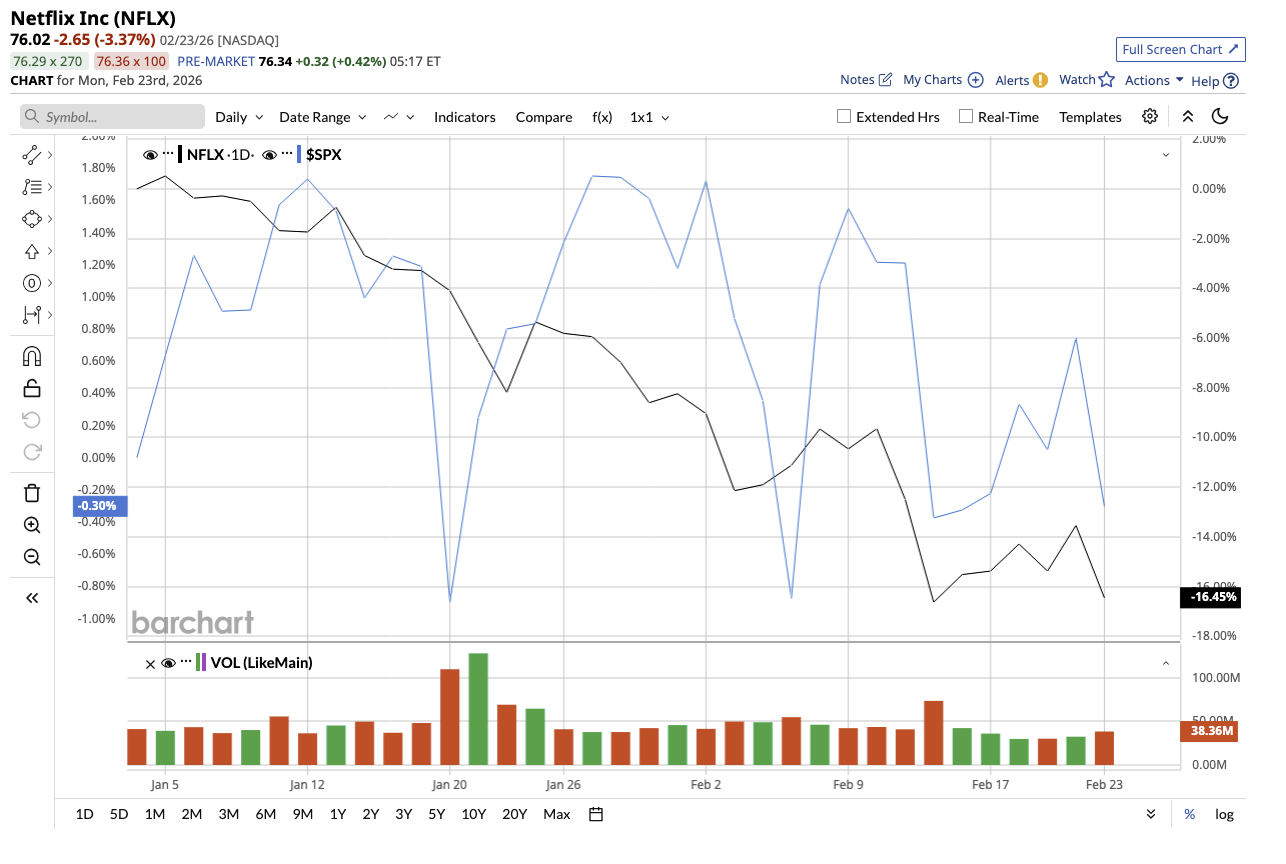
Task: Delete drawings with the trash icon
Action: pyautogui.click(x=31, y=493)
